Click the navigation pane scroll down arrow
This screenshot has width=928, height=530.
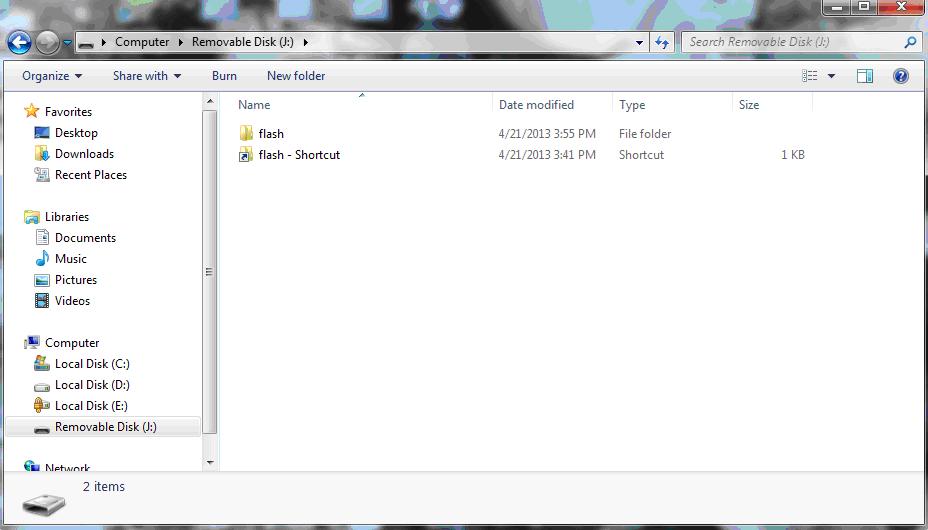pyautogui.click(x=210, y=462)
